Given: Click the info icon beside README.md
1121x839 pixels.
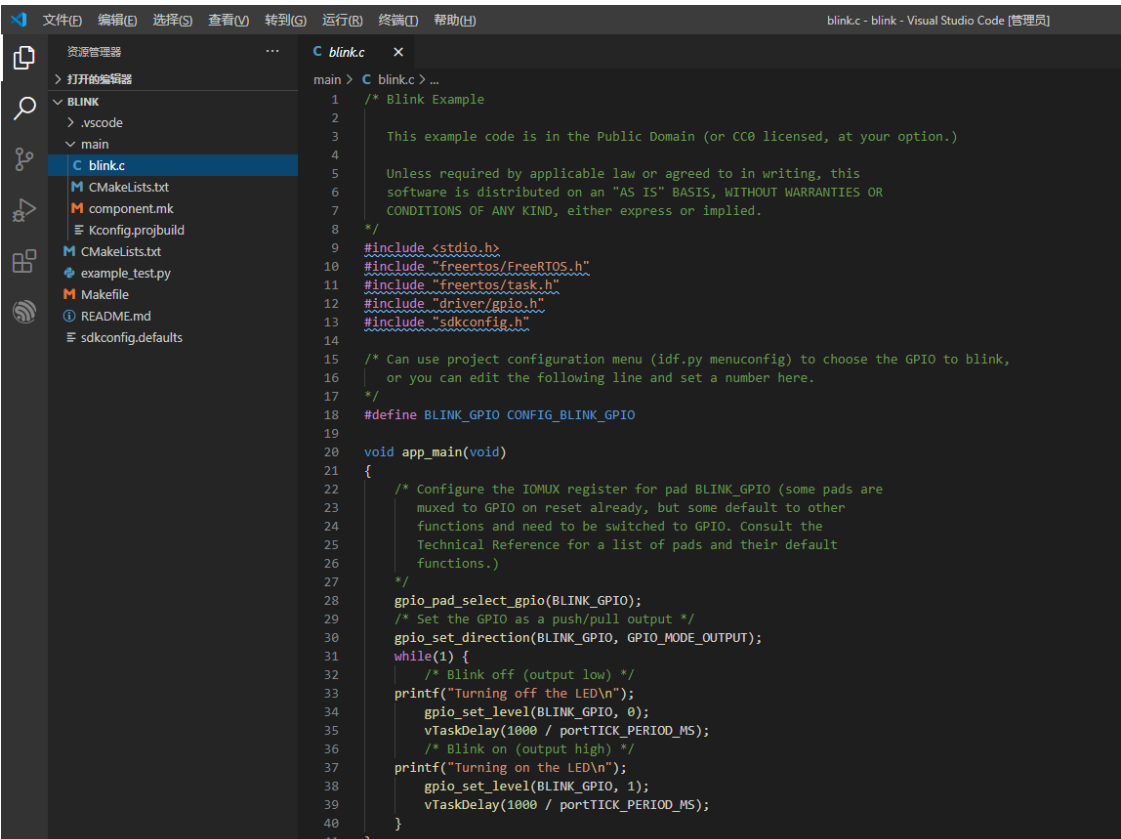Looking at the screenshot, I should 69,316.
